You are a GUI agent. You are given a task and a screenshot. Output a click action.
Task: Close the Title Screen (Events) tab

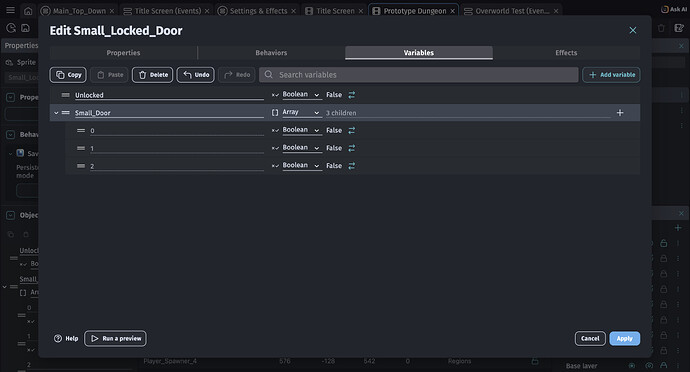pyautogui.click(x=207, y=11)
